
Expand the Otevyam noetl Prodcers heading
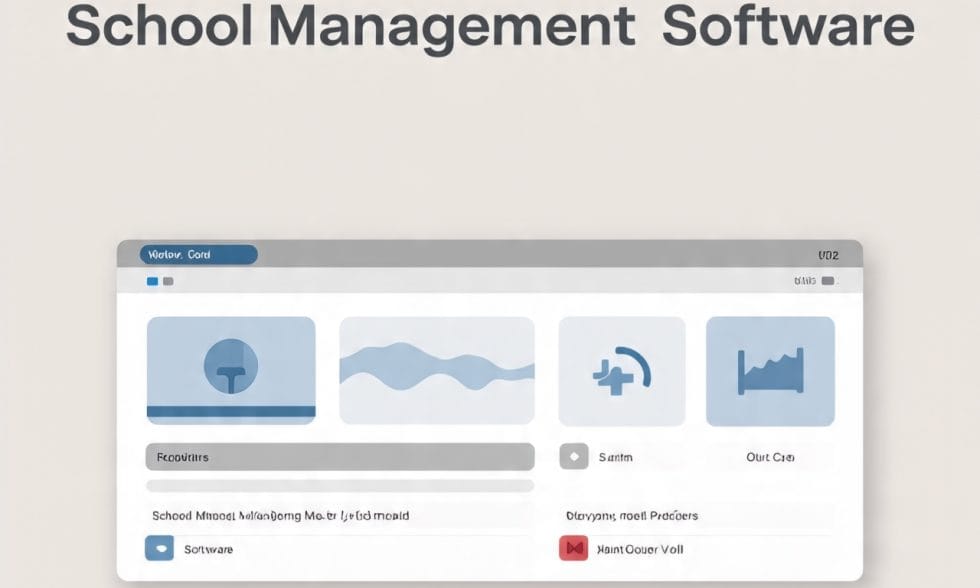click(632, 516)
